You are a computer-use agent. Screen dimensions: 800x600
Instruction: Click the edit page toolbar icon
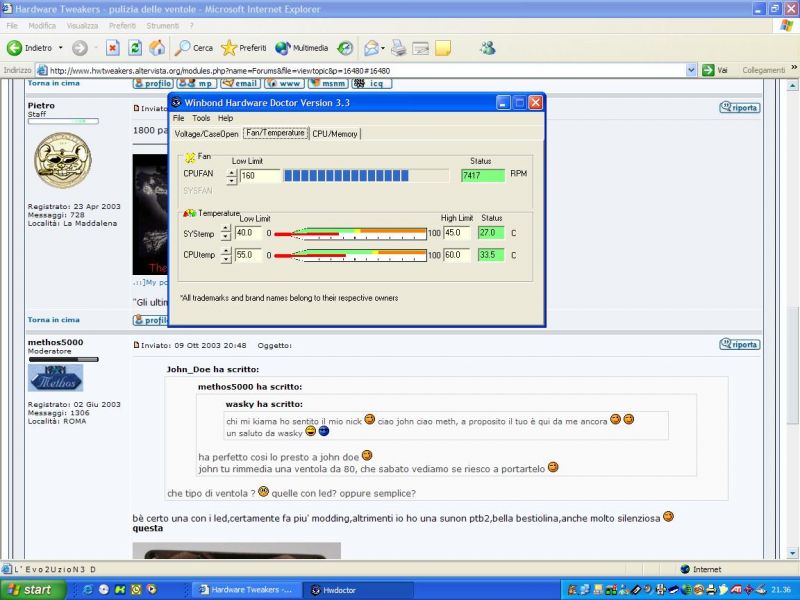tap(420, 48)
